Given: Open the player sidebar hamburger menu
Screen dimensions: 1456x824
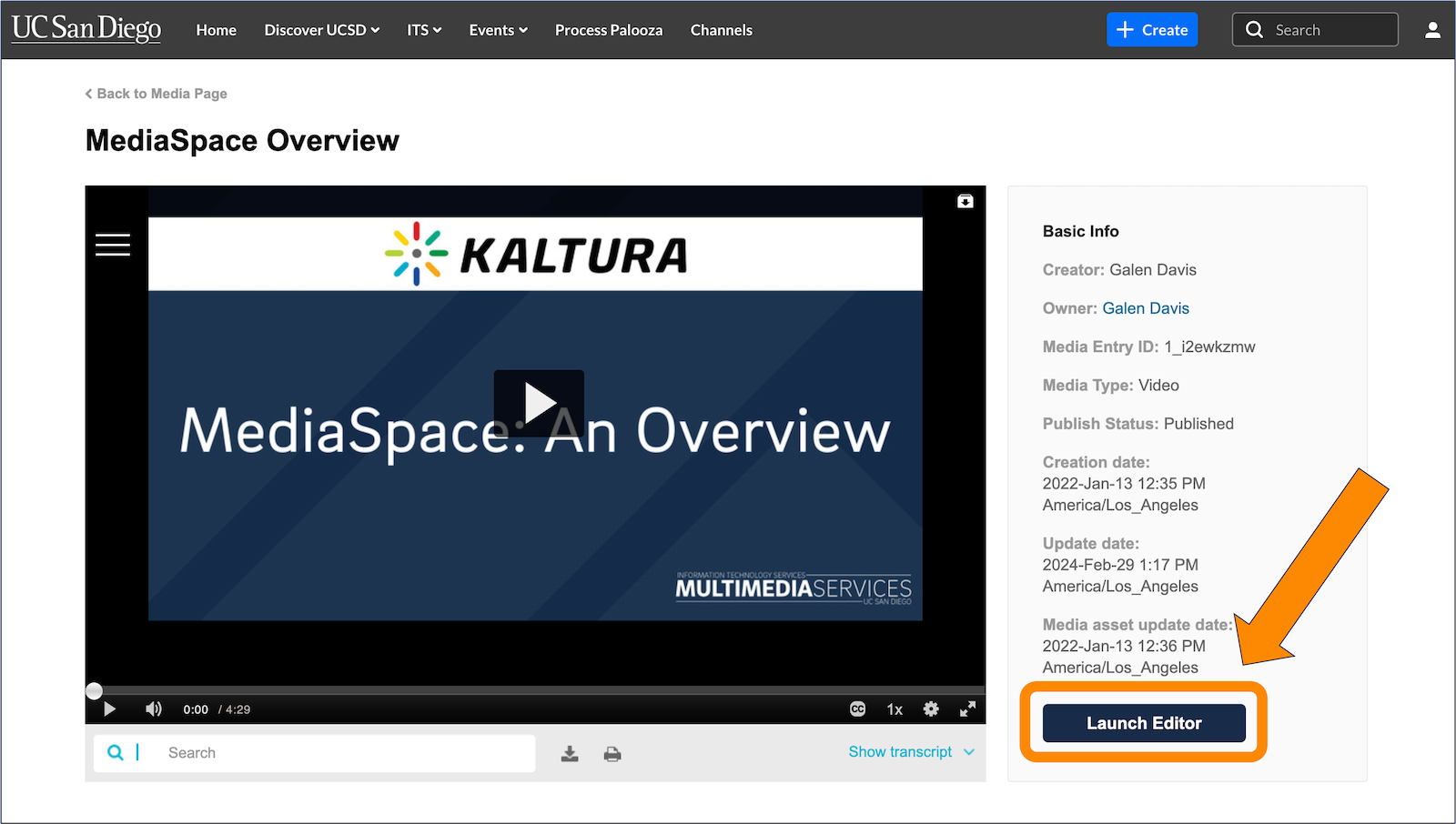Looking at the screenshot, I should click(112, 244).
